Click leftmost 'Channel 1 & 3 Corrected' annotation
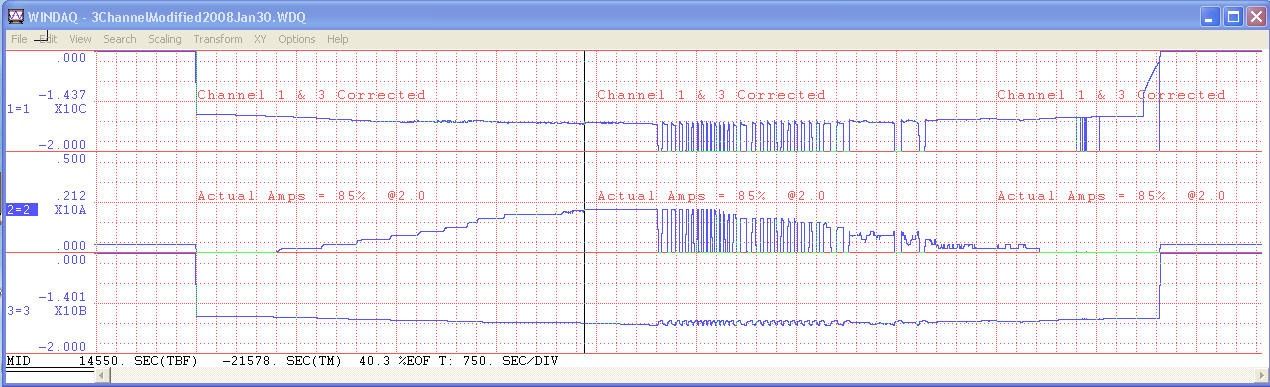1270x387 pixels. click(x=311, y=95)
